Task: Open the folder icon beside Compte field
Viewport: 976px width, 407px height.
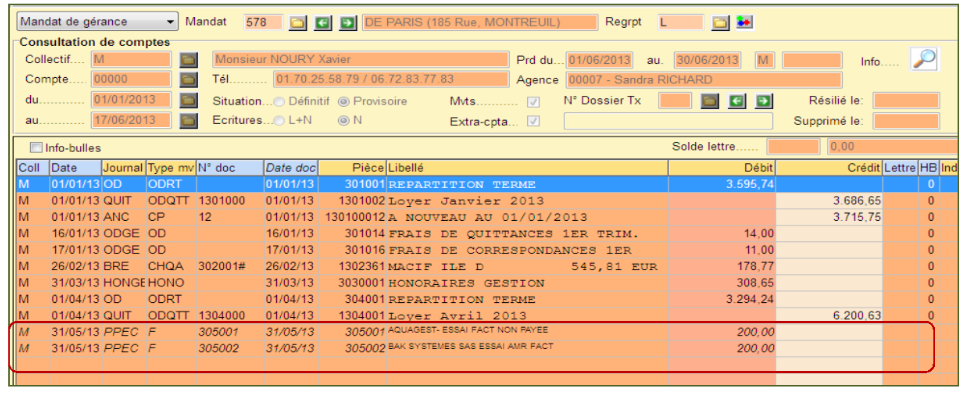Action: coord(187,80)
